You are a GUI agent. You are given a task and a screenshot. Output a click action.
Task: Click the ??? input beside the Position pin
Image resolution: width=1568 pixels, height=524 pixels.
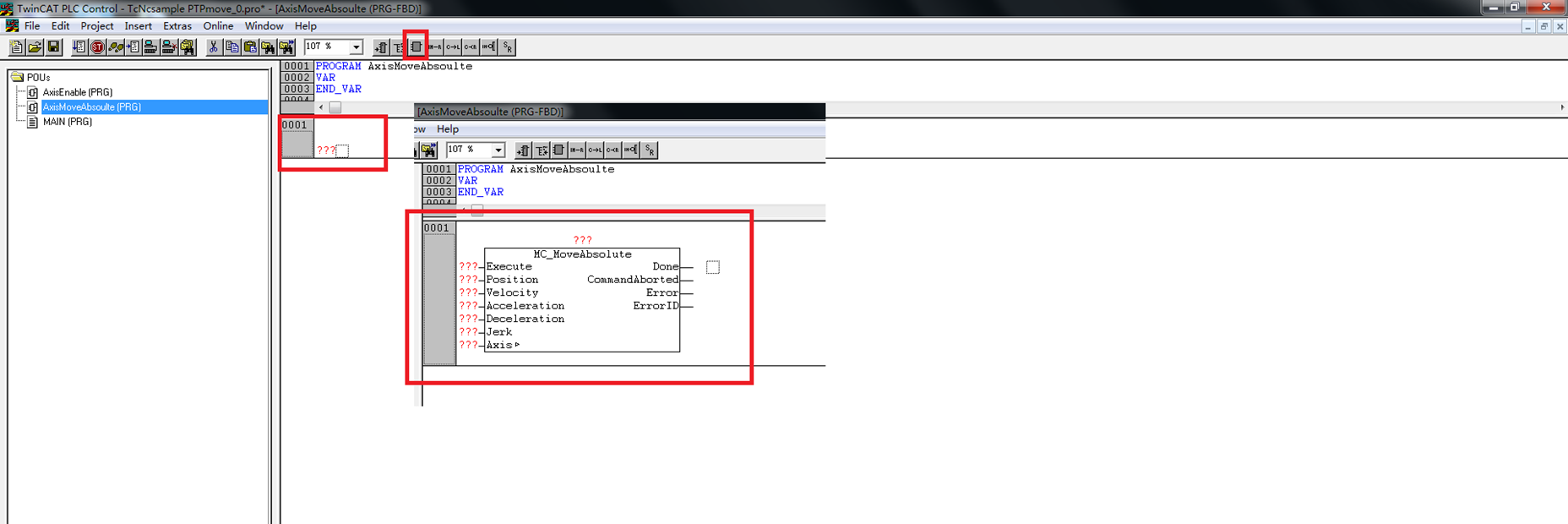[469, 280]
